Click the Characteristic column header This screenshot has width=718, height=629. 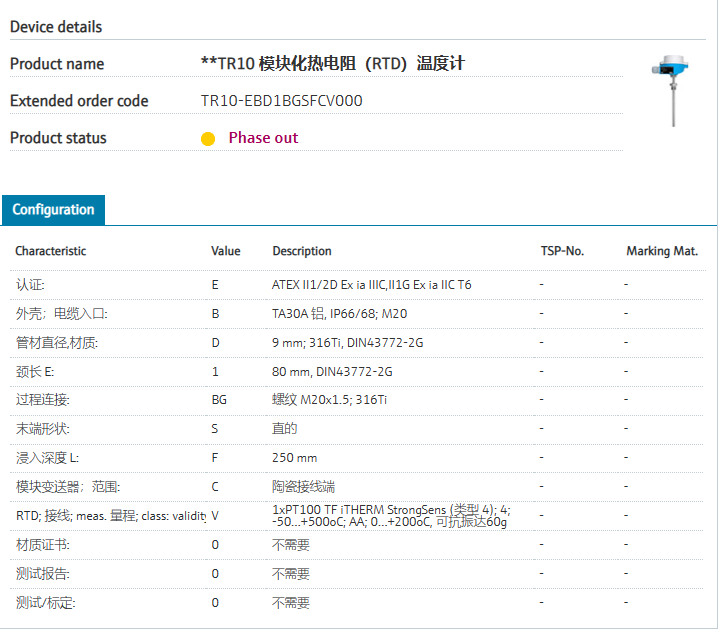pos(50,251)
